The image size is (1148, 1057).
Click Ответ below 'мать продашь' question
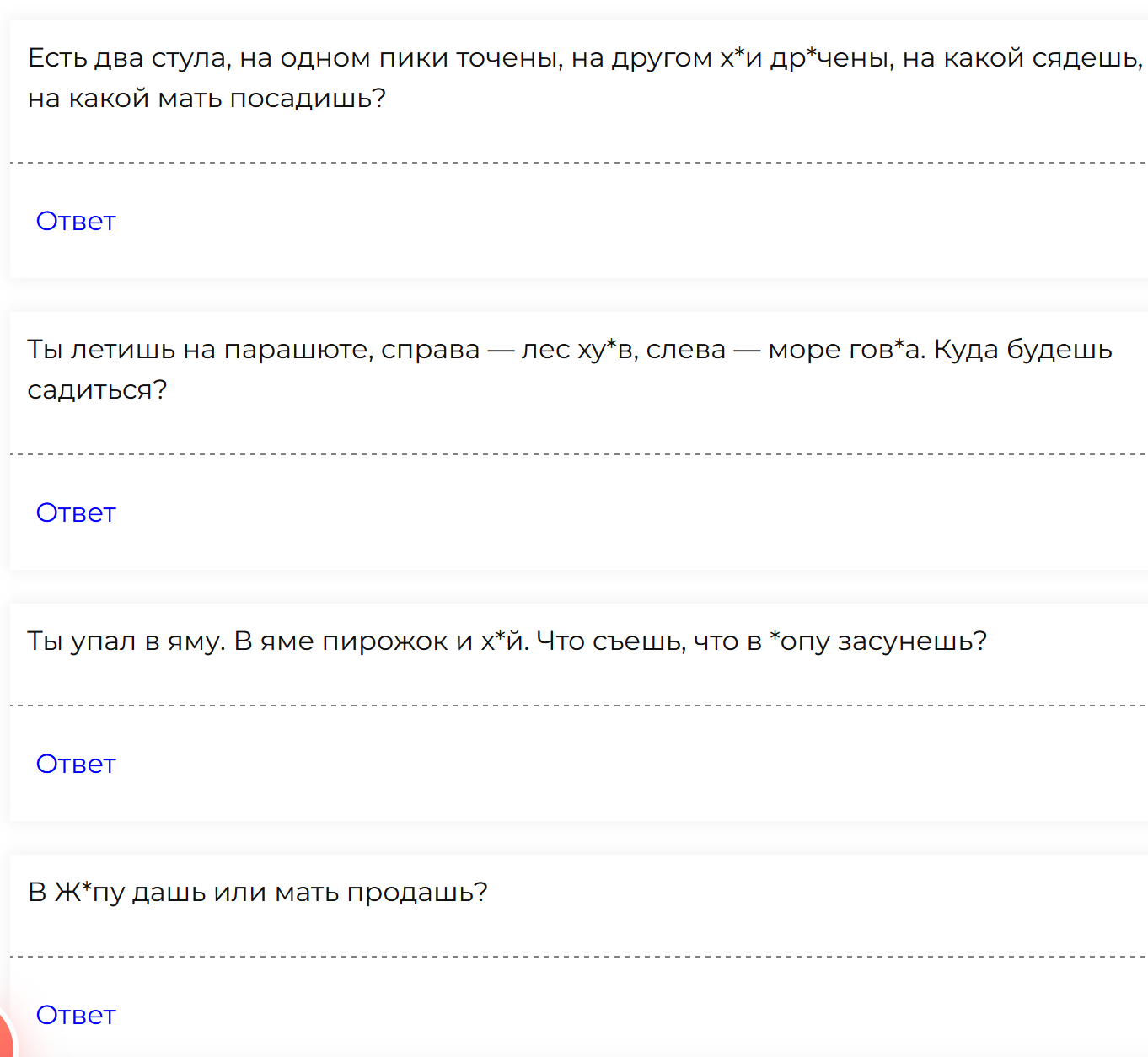tap(76, 1015)
